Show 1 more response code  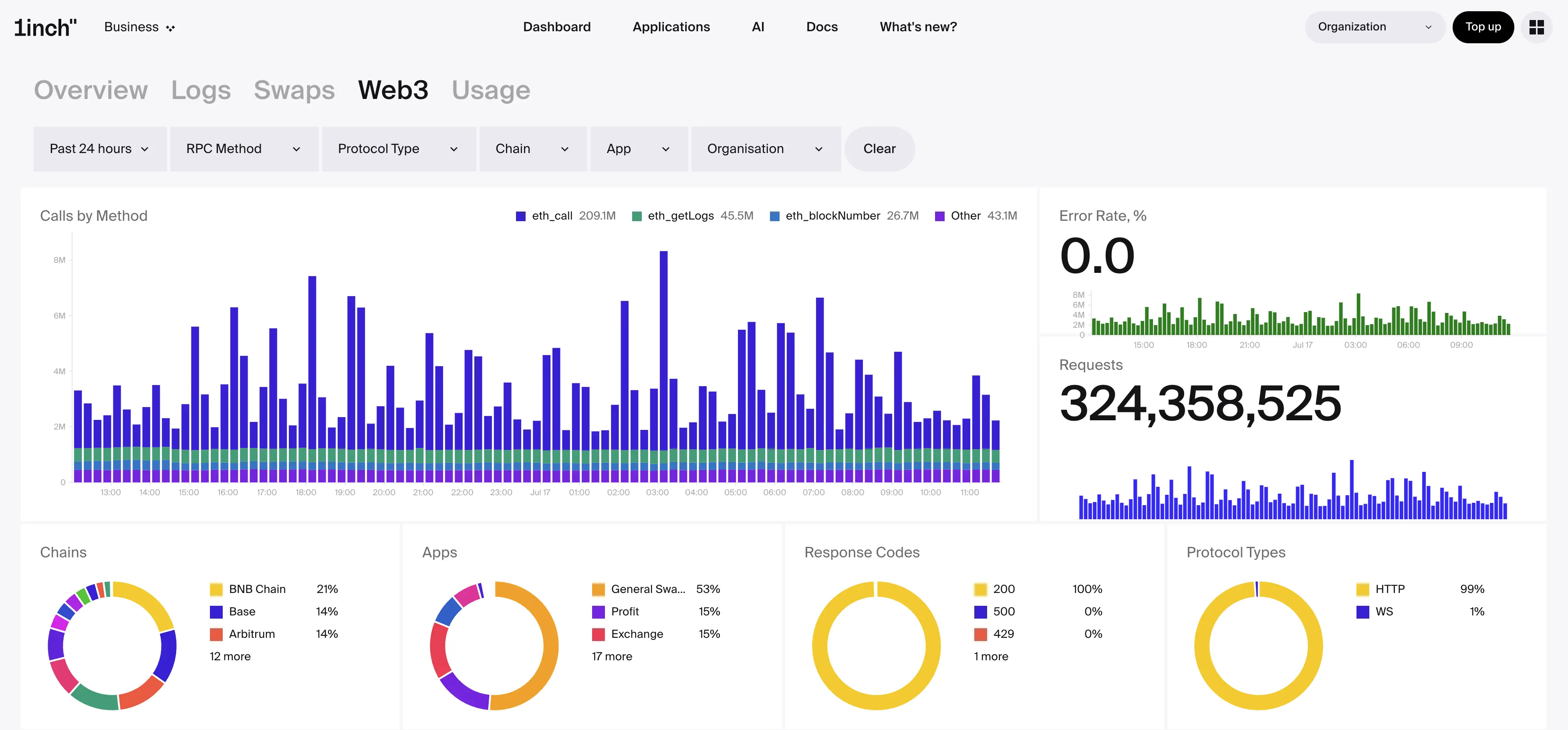(991, 656)
